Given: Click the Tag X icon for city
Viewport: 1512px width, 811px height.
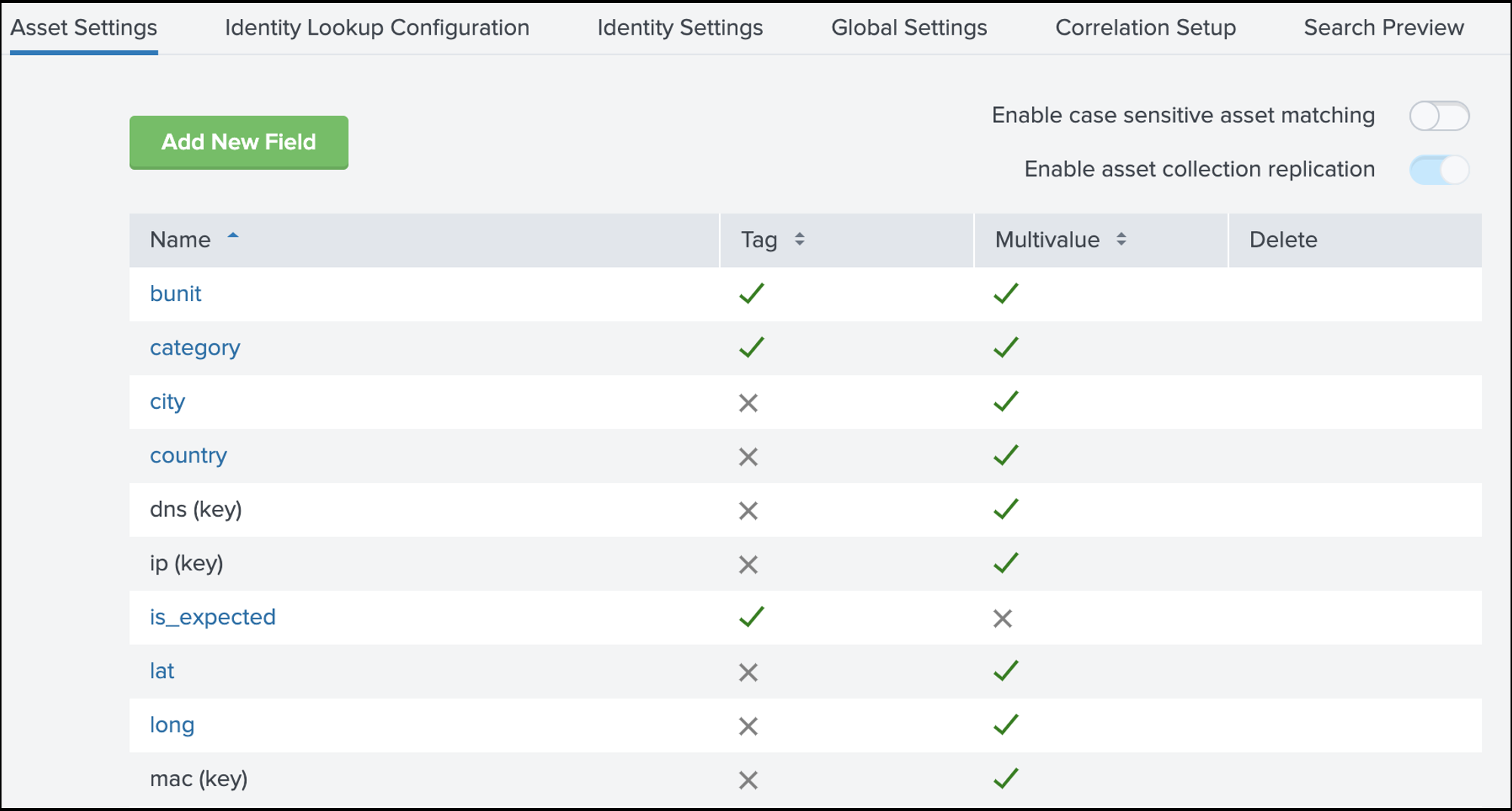Looking at the screenshot, I should pyautogui.click(x=748, y=403).
